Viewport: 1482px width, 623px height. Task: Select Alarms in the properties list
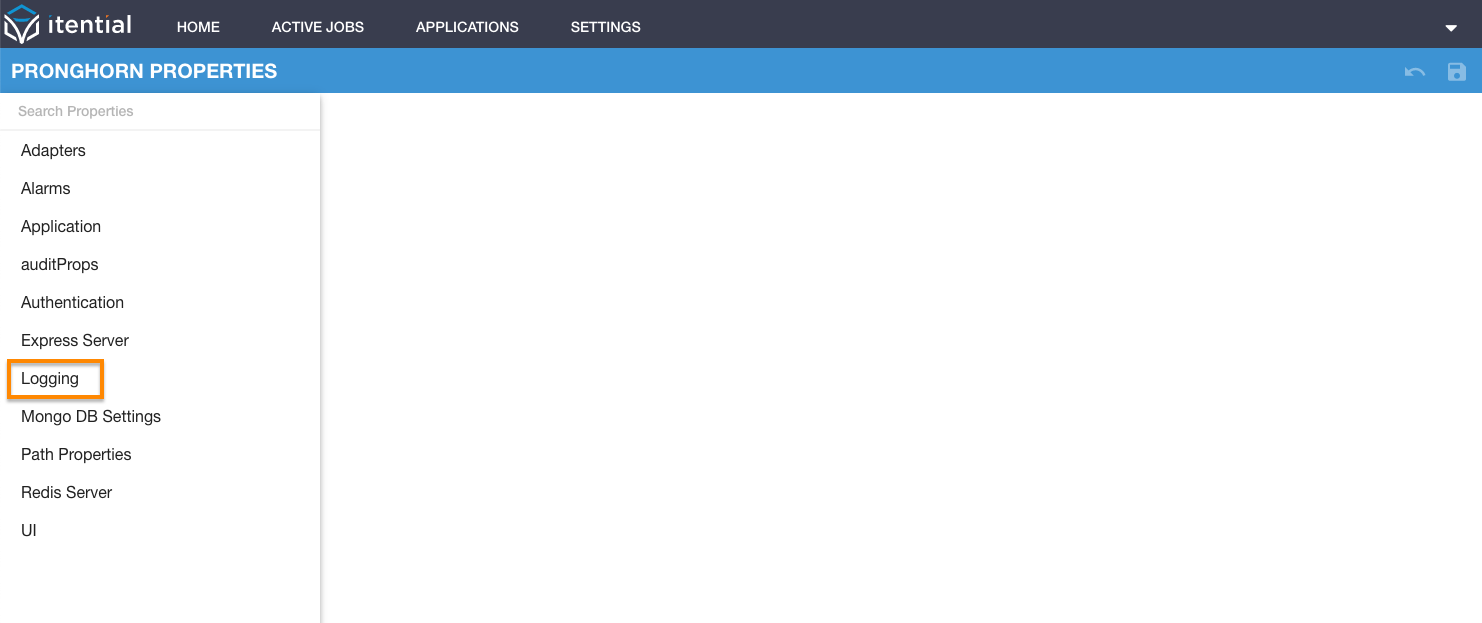160,188
